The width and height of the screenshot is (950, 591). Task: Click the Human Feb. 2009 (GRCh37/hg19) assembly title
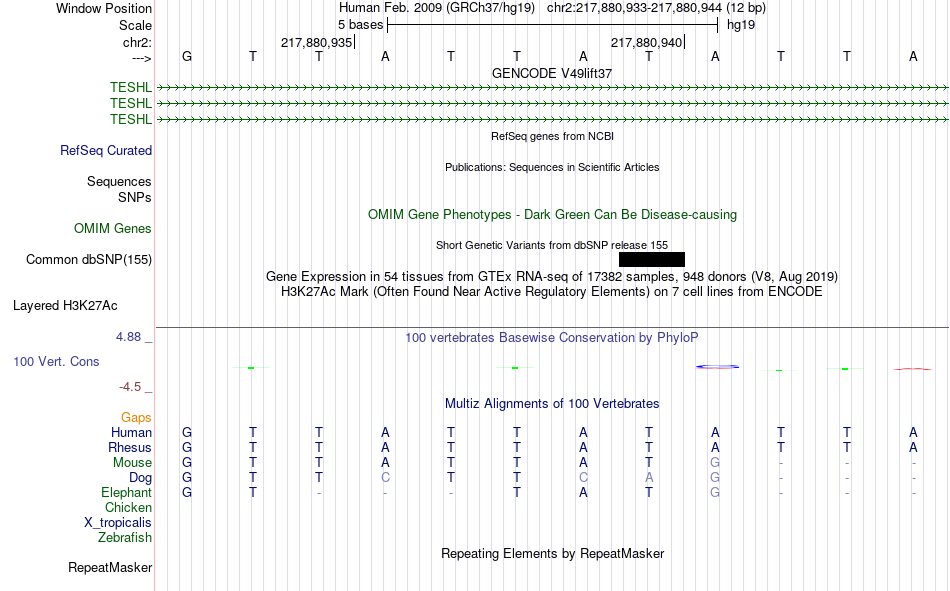pyautogui.click(x=437, y=8)
